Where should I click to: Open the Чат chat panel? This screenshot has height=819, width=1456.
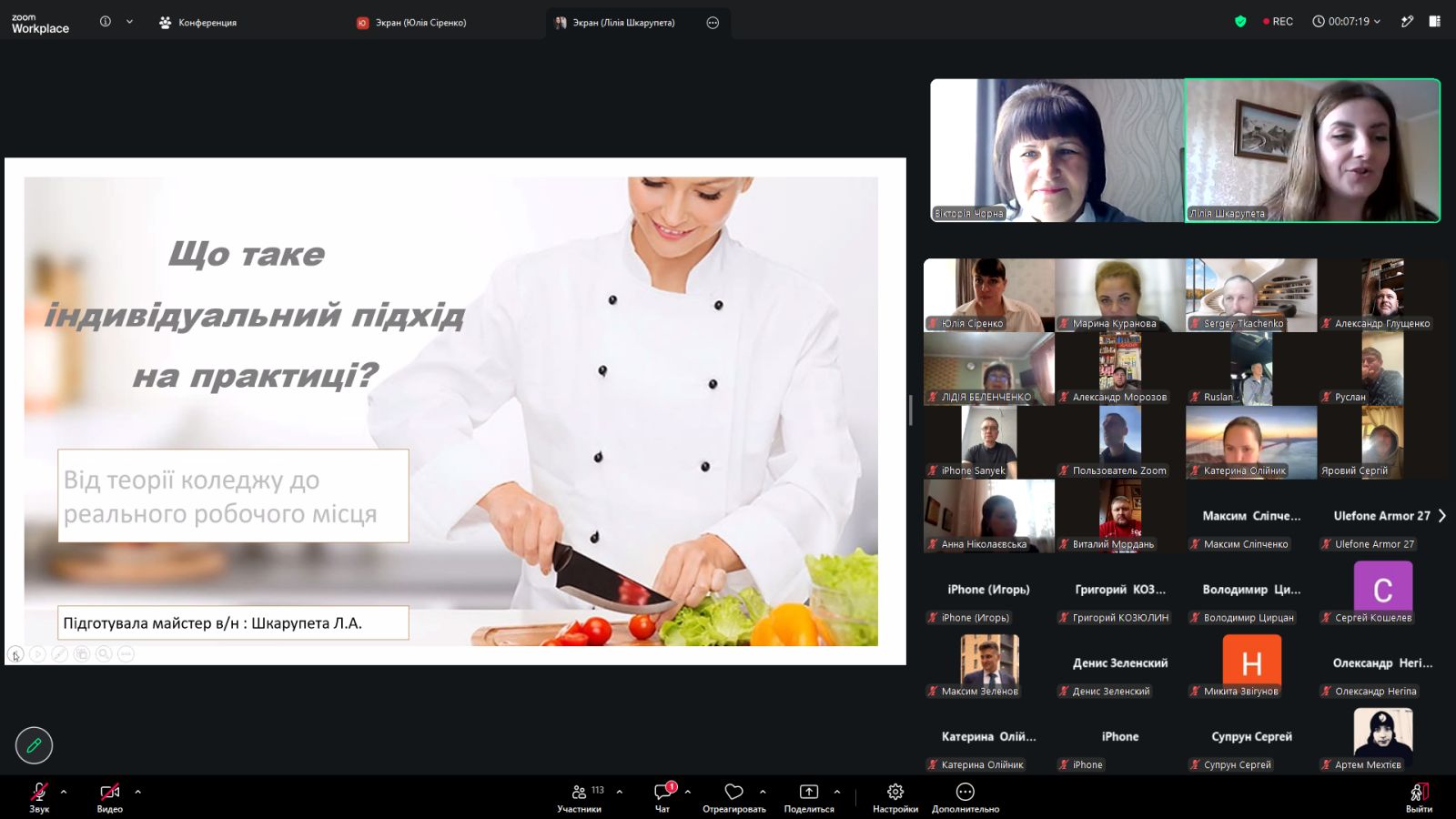pos(662,797)
